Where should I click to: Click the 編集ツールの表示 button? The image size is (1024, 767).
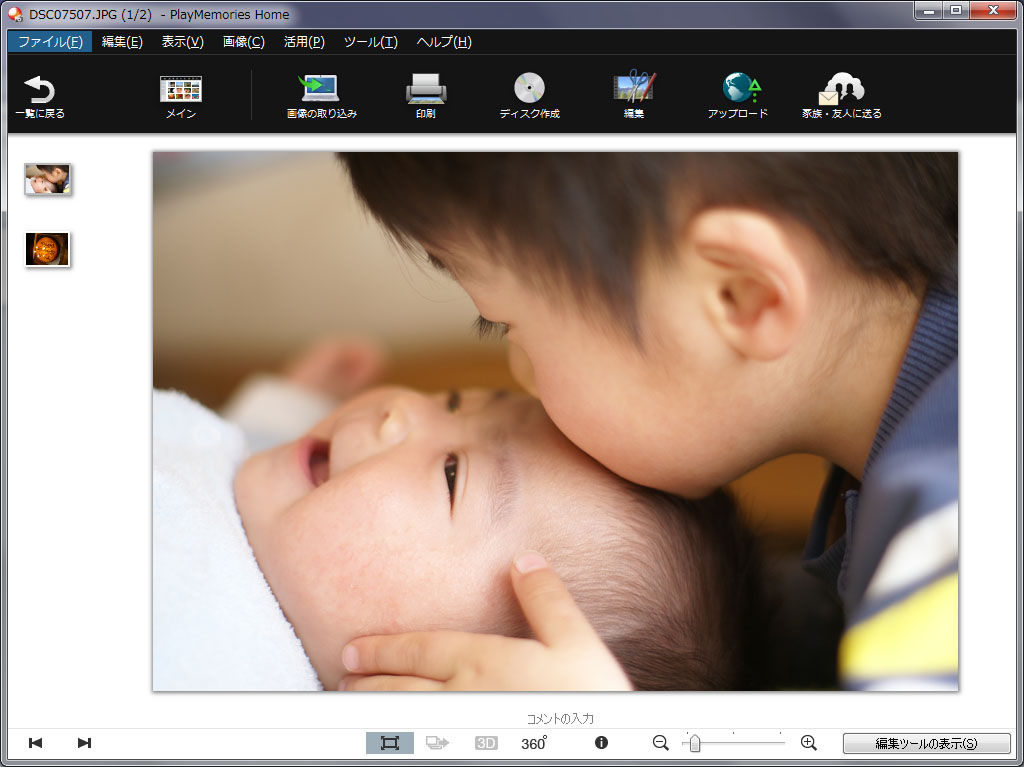926,744
